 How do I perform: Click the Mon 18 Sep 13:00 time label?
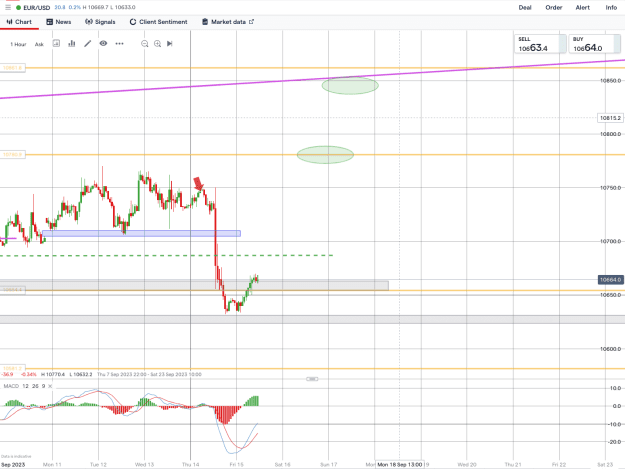click(x=399, y=465)
